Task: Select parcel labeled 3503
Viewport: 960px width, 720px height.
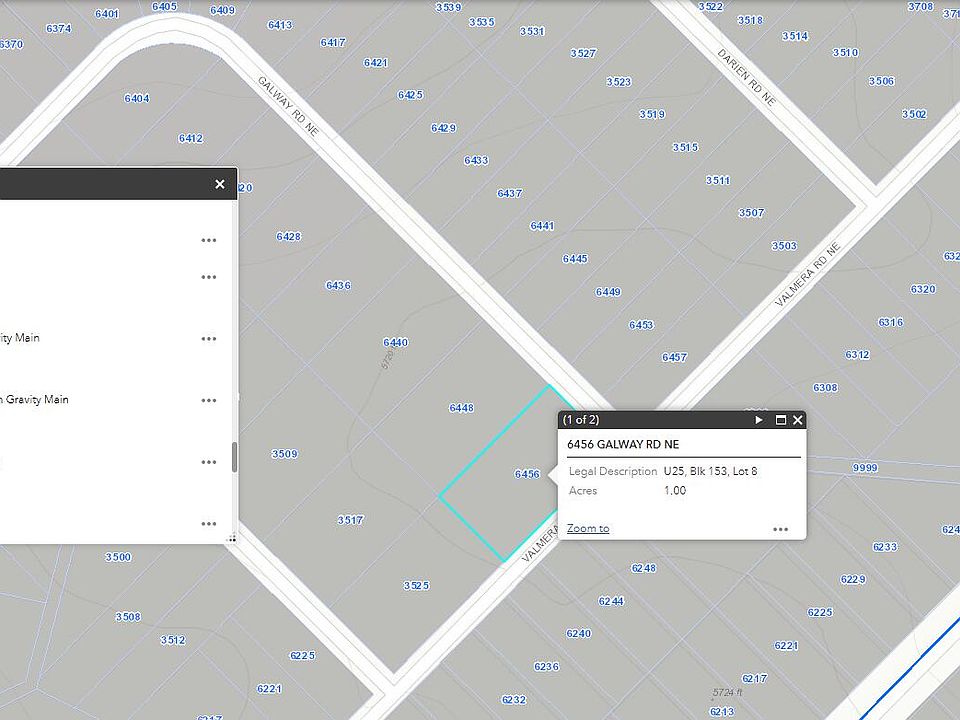Action: [784, 246]
